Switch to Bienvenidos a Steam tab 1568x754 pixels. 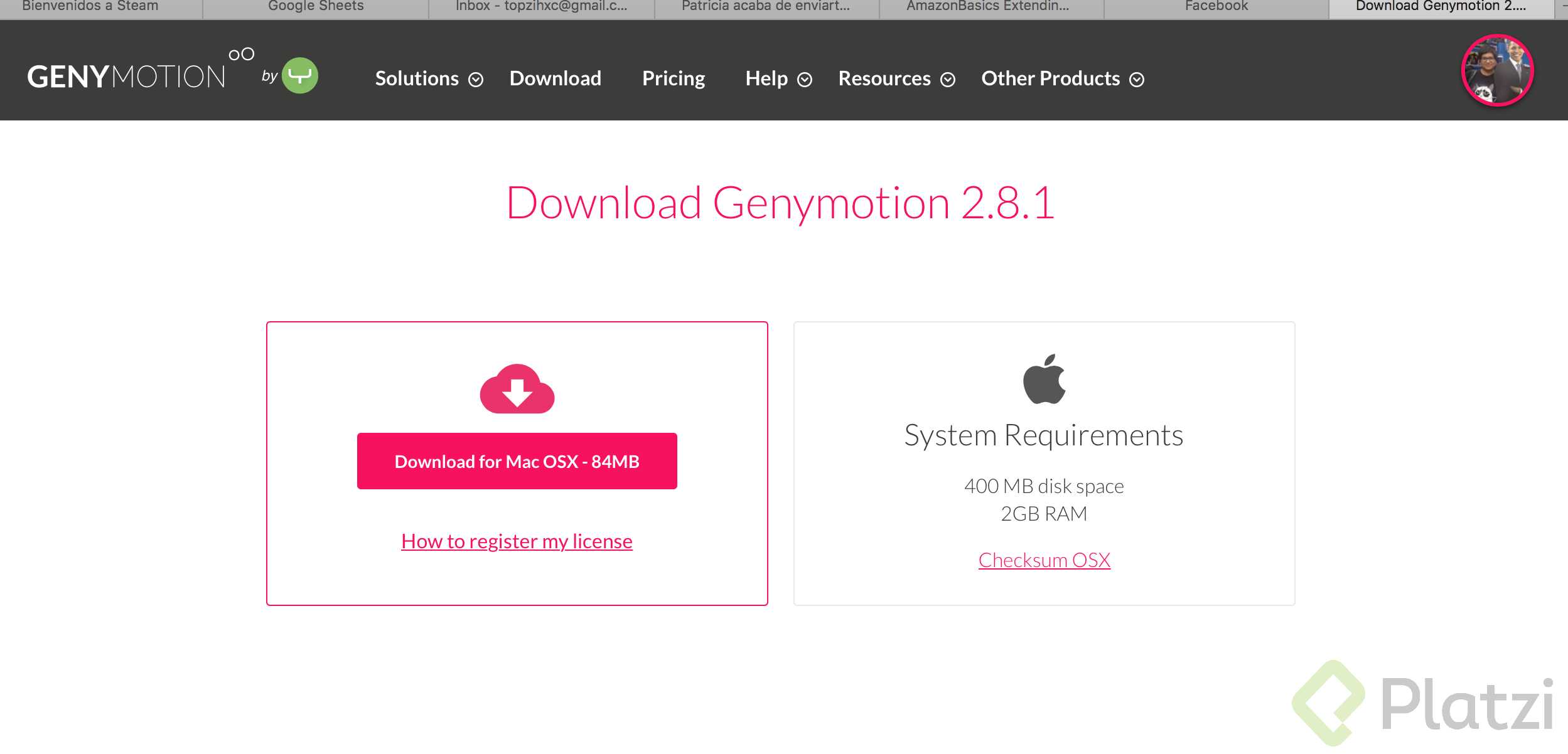click(90, 8)
